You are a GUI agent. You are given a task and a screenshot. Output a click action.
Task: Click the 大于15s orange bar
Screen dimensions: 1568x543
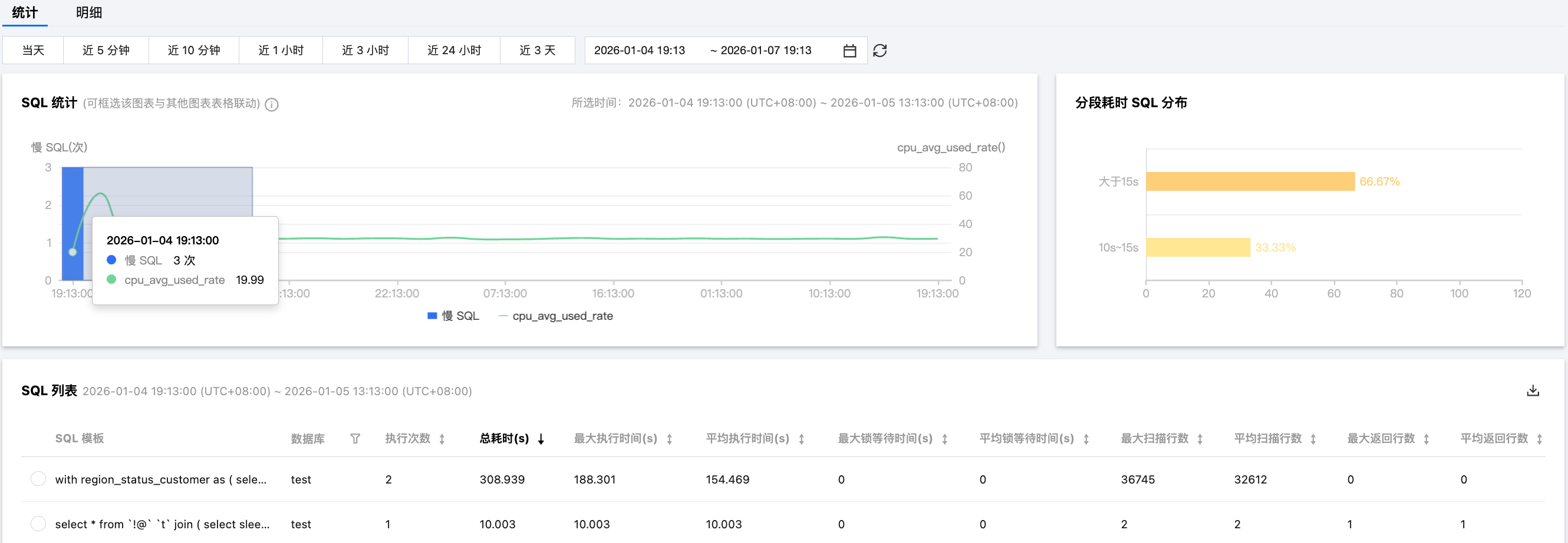click(1250, 182)
